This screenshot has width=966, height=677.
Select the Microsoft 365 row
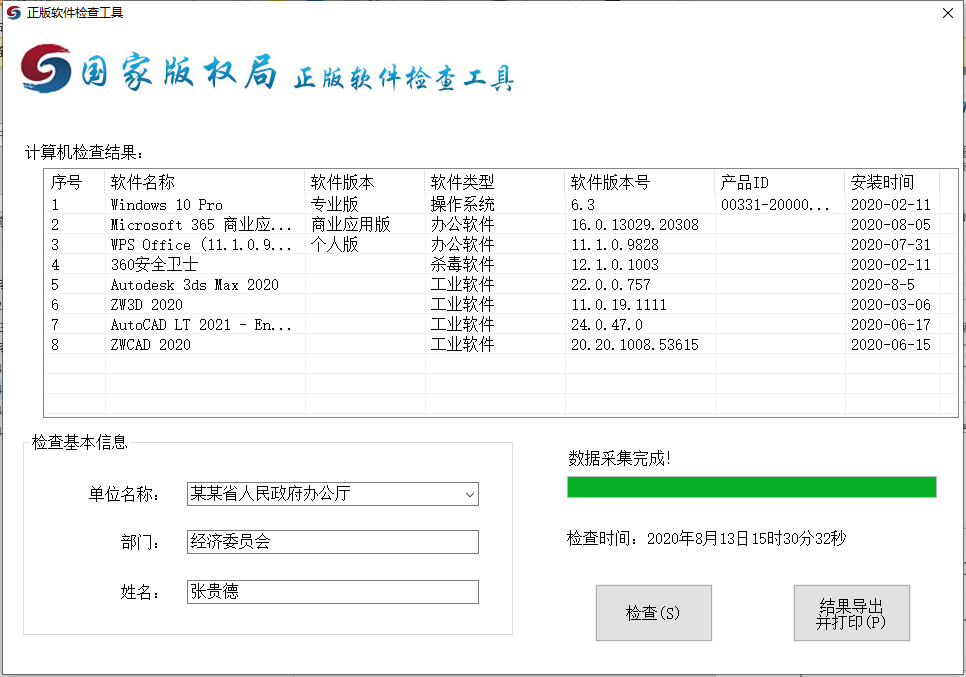click(x=200, y=225)
